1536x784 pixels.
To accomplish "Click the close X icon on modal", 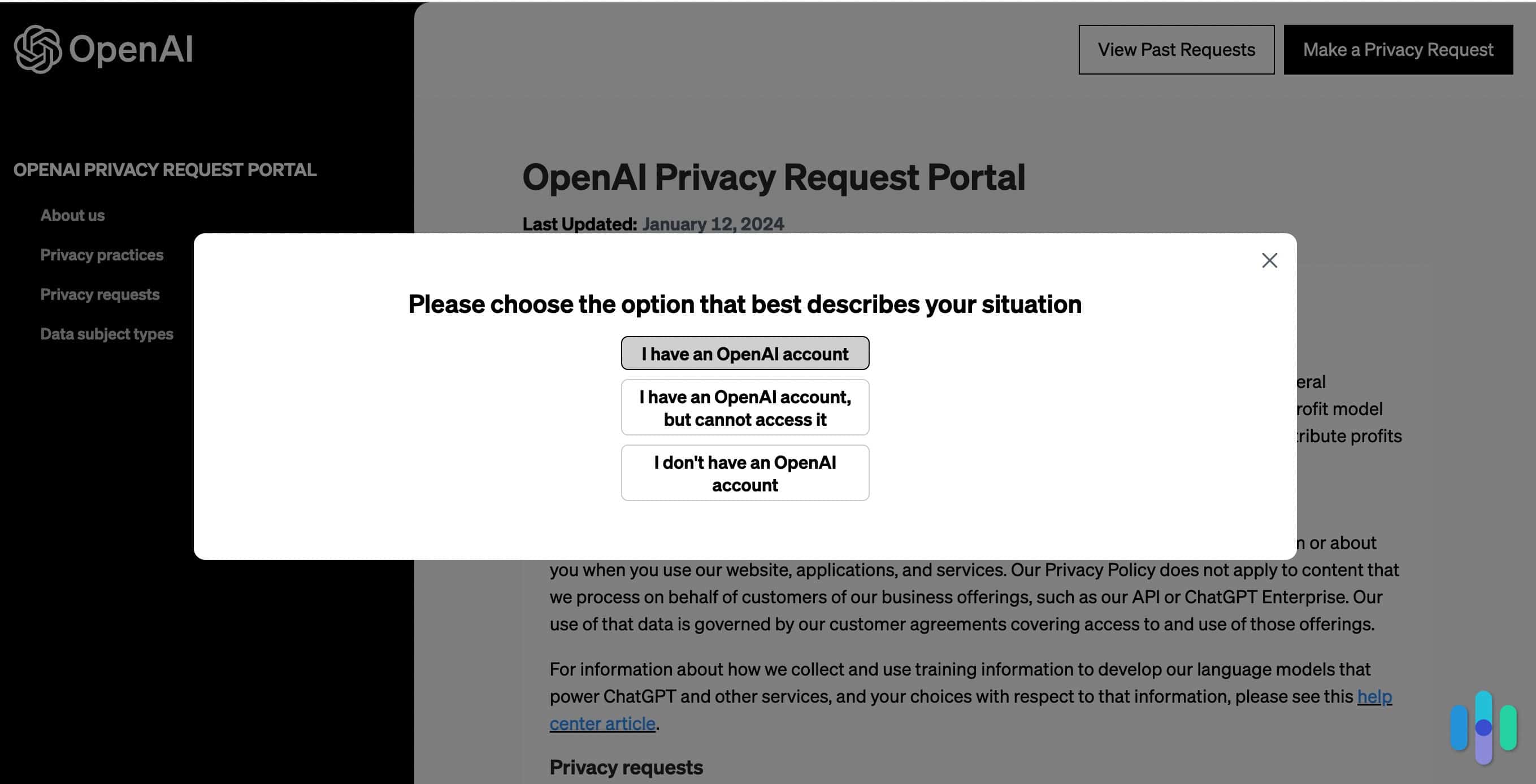I will 1269,260.
